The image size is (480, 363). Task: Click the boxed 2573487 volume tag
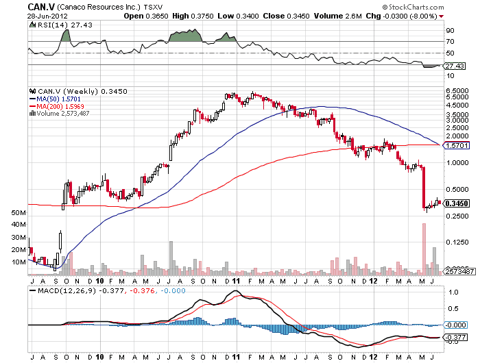(x=459, y=271)
